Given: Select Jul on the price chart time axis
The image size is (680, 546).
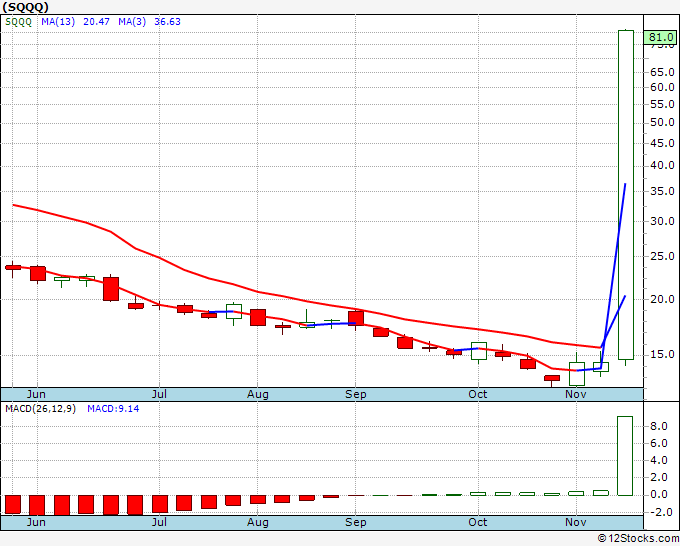Looking at the screenshot, I should tap(159, 394).
